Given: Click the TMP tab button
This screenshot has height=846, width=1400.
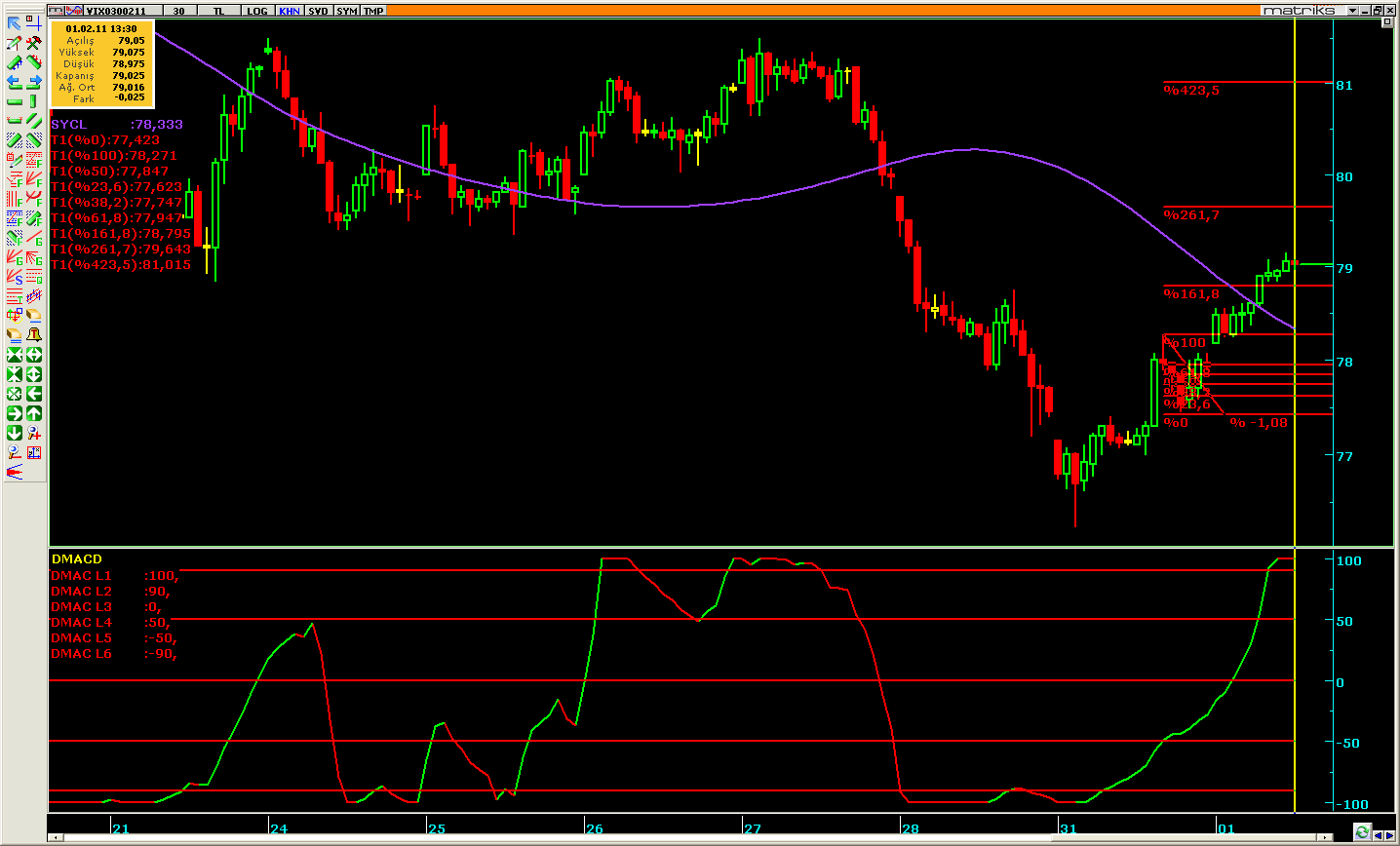Looking at the screenshot, I should [373, 11].
